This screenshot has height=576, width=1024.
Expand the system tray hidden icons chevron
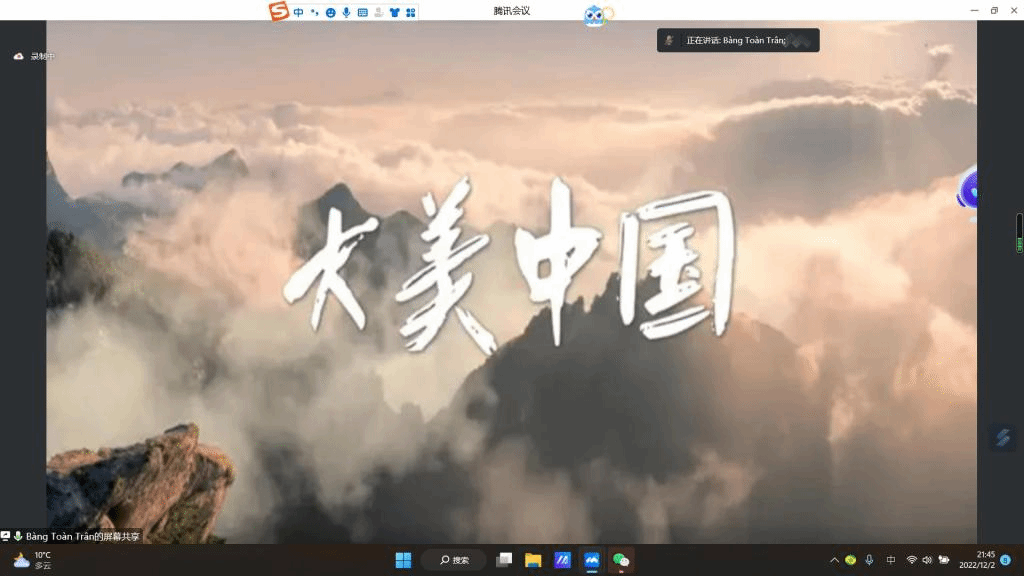834,560
